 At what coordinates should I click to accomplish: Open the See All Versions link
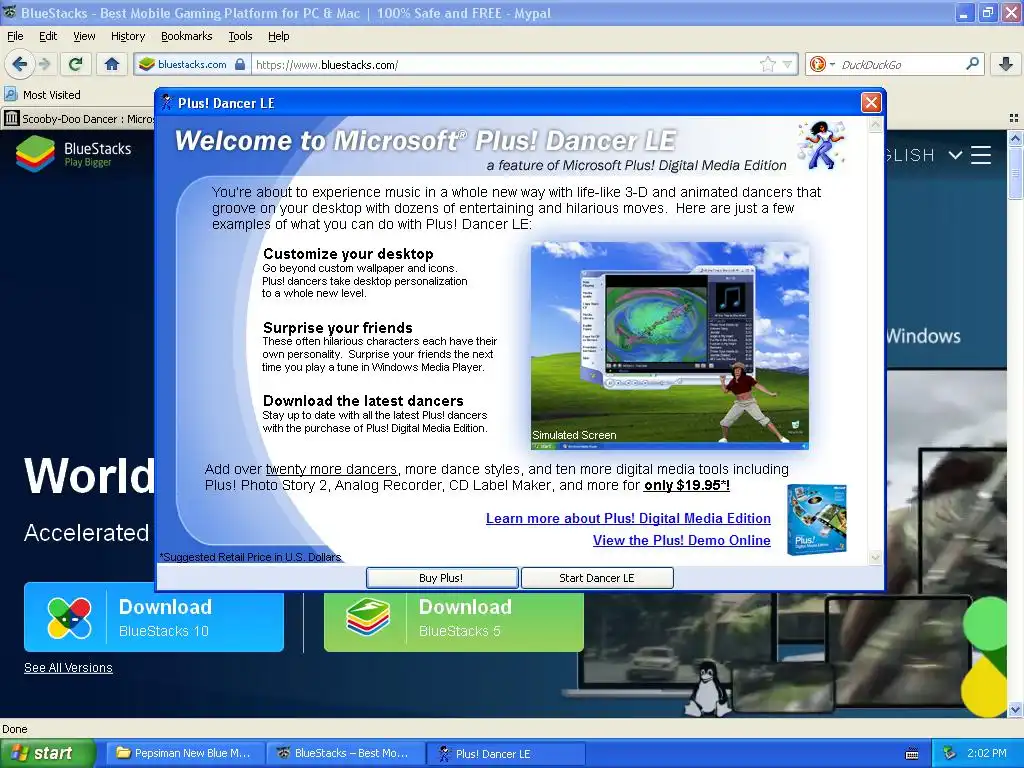click(x=69, y=667)
